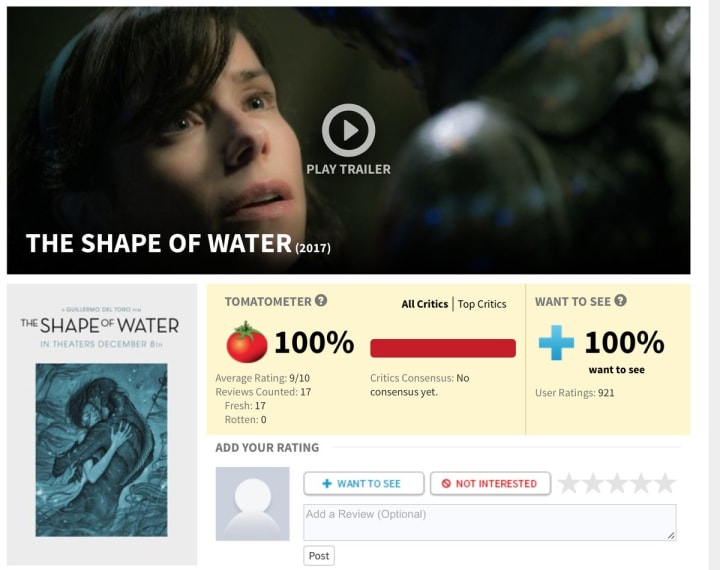Click The Shape of Water title heading
Viewport: 720px width, 570px height.
point(158,243)
